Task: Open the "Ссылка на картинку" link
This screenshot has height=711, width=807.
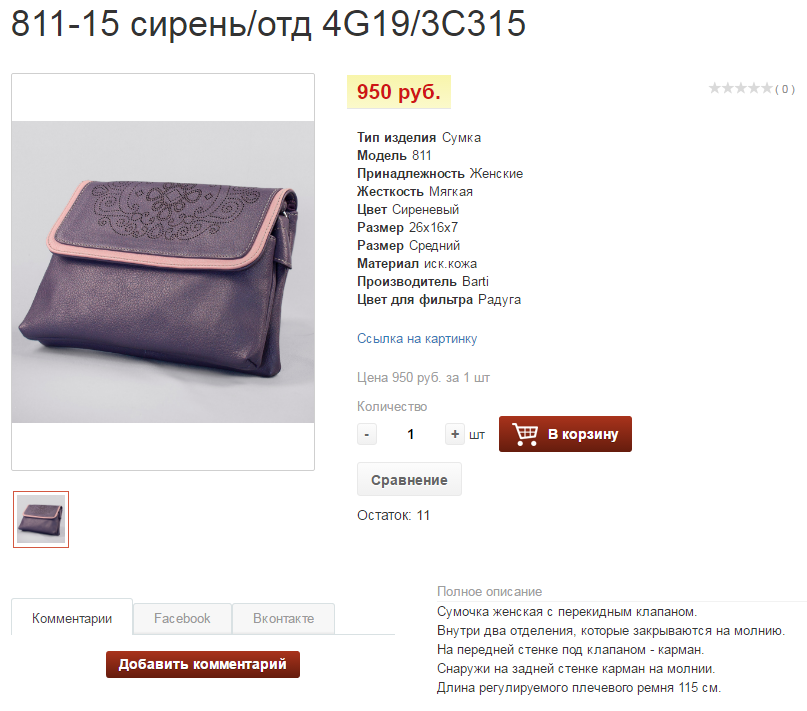Action: [417, 338]
